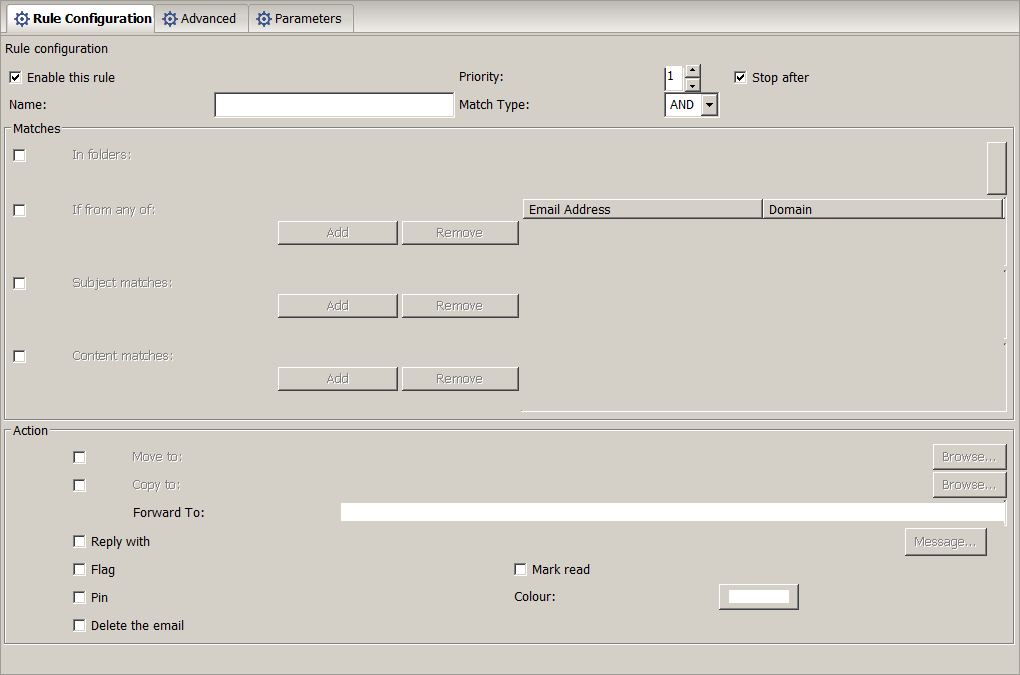Click the gear icon on Advanced tab
The image size is (1020, 675).
pyautogui.click(x=170, y=19)
